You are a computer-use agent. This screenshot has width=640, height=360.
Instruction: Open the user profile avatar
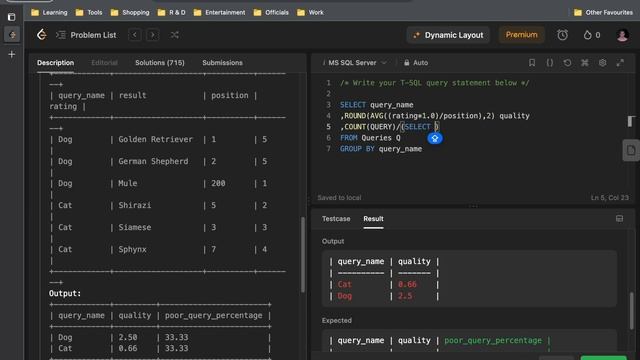pos(622,35)
